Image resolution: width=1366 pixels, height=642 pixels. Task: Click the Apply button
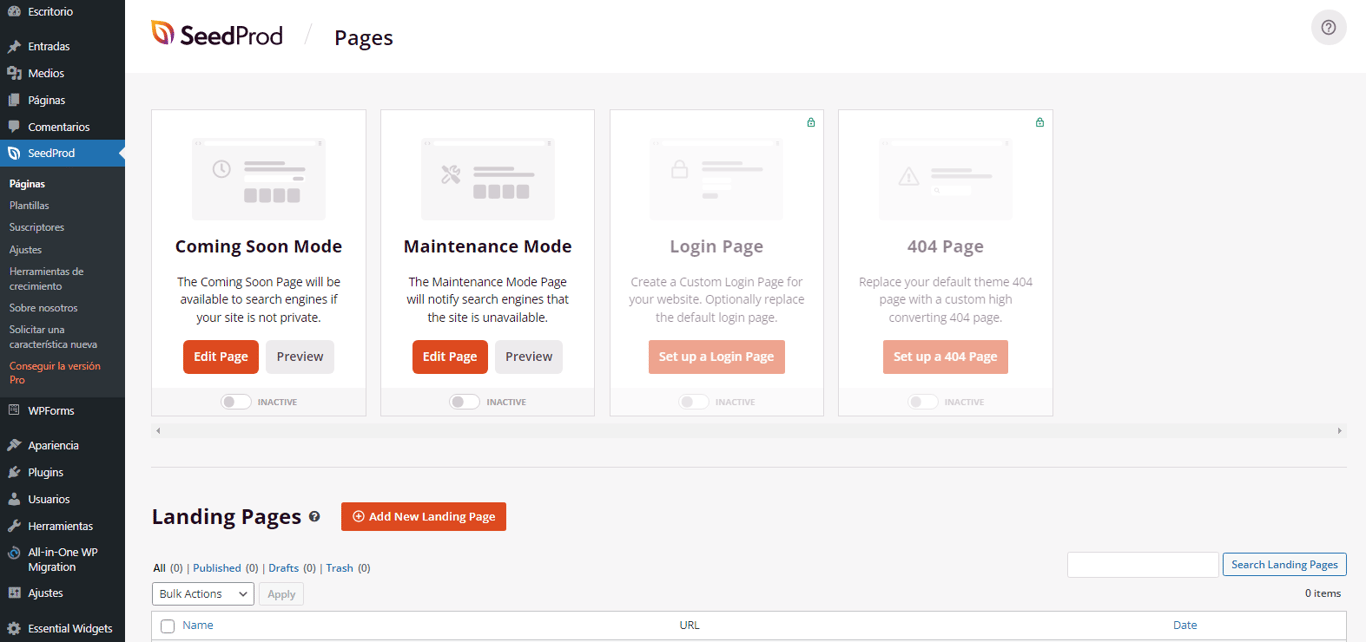click(x=281, y=594)
